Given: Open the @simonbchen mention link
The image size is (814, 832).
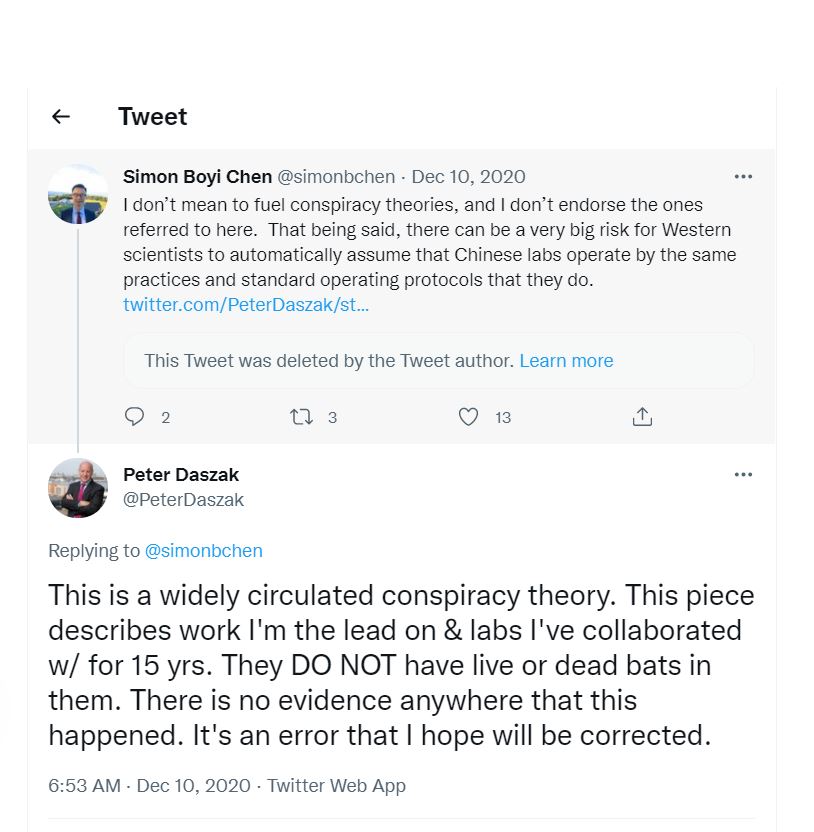Looking at the screenshot, I should tap(204, 550).
